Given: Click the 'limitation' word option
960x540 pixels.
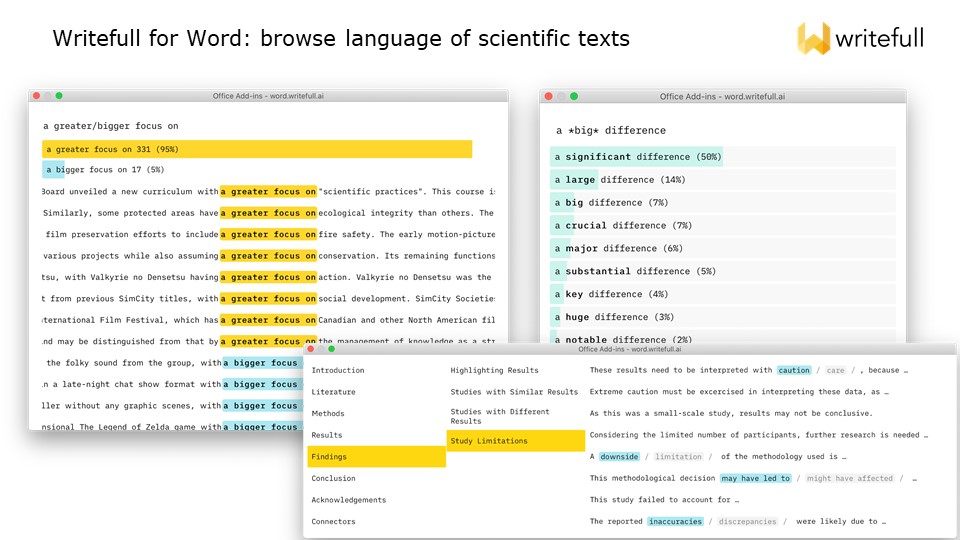Looking at the screenshot, I should [678, 457].
